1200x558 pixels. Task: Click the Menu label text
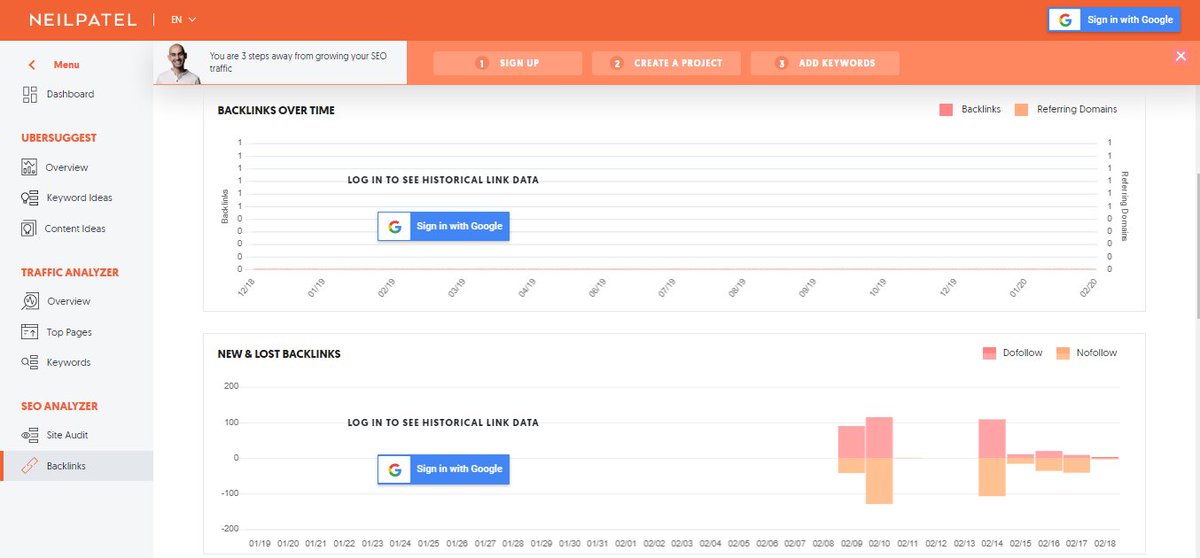tap(66, 65)
